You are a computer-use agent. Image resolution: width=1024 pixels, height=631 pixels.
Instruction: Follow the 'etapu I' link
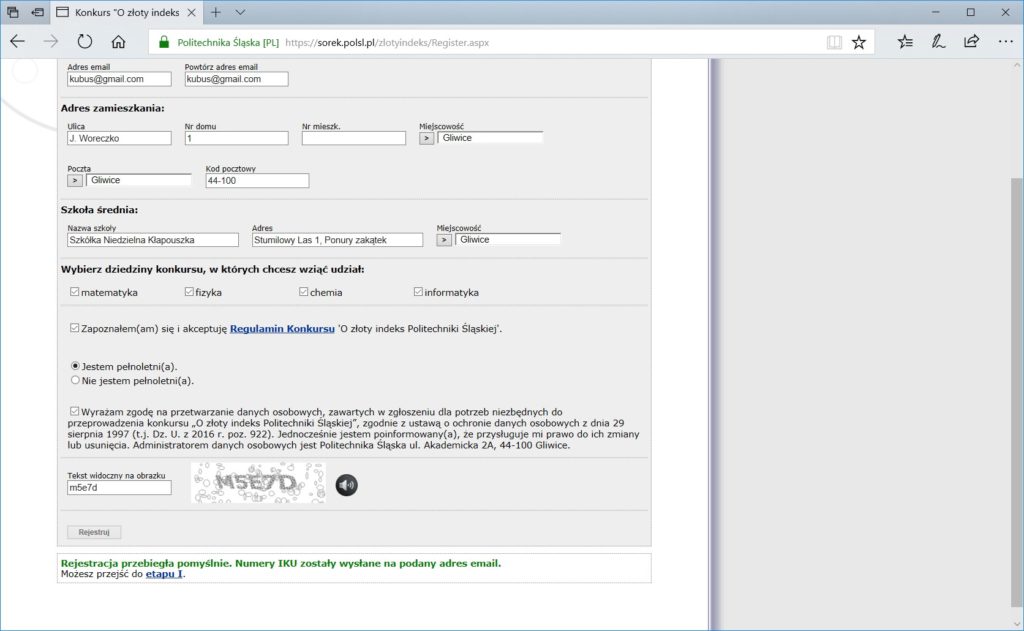click(x=165, y=574)
